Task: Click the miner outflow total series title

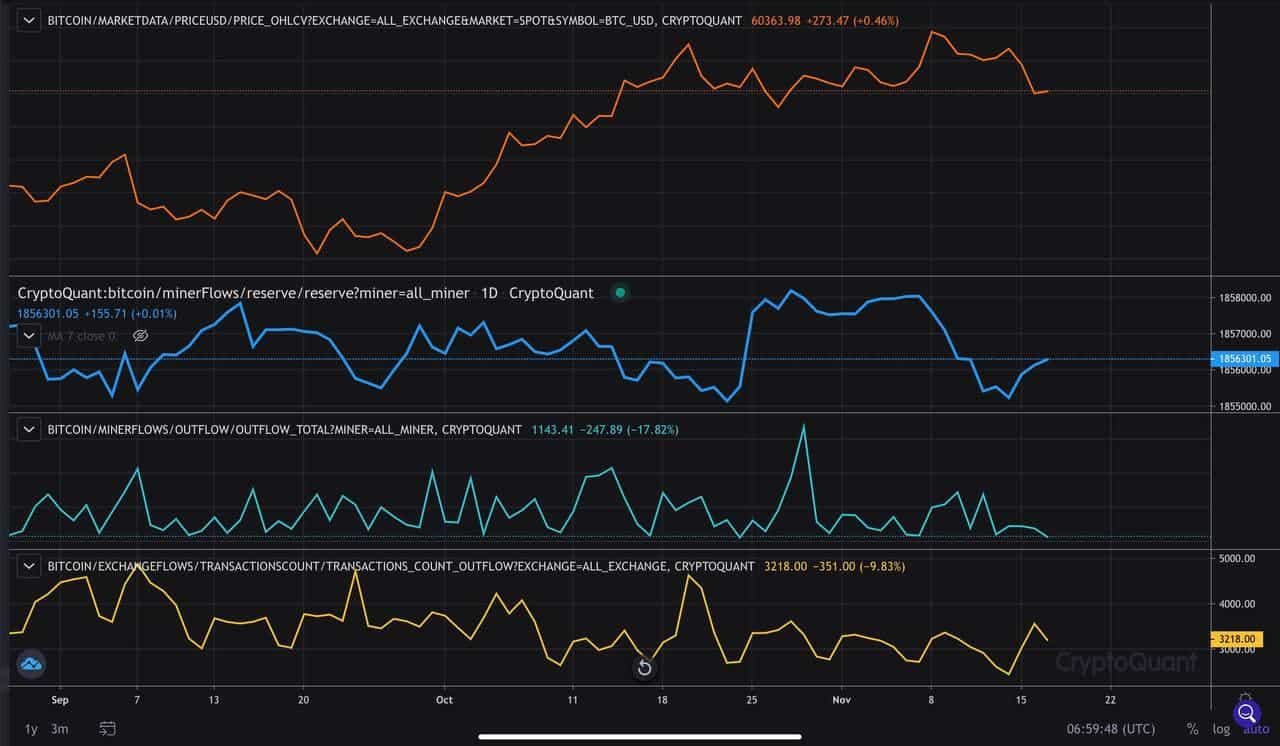Action: coord(284,429)
